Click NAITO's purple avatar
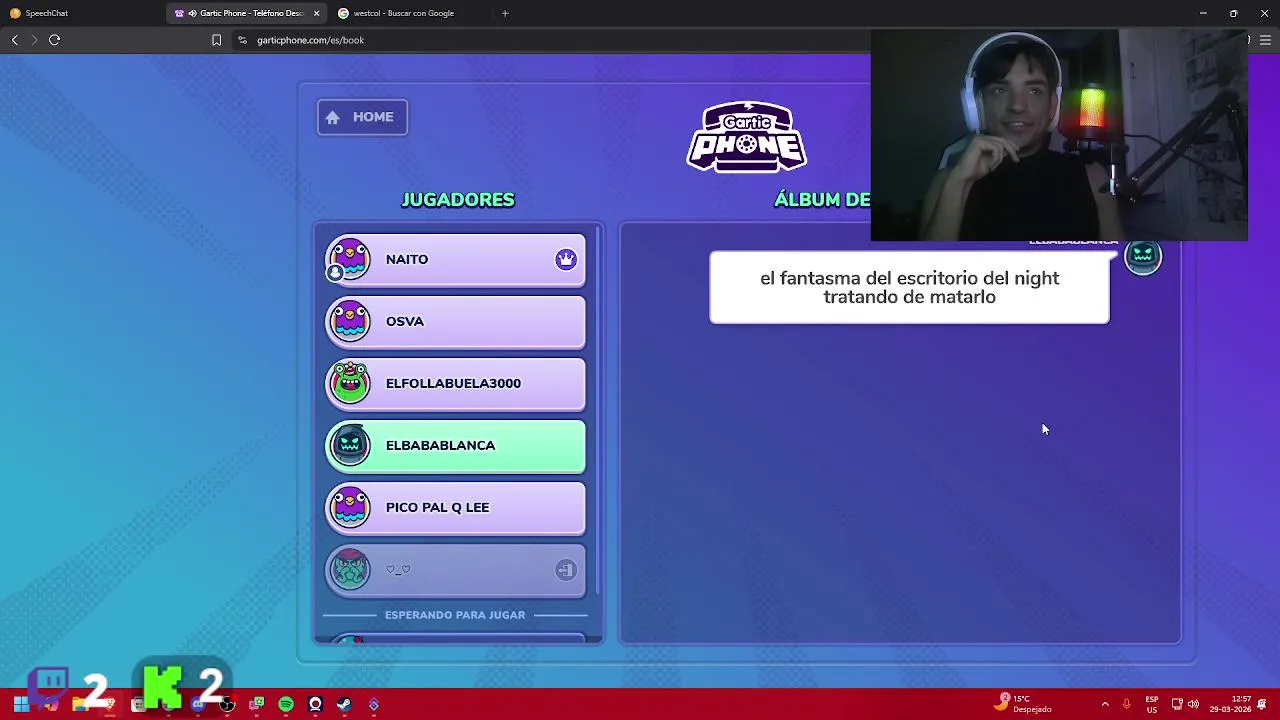The width and height of the screenshot is (1280, 720). coord(350,259)
